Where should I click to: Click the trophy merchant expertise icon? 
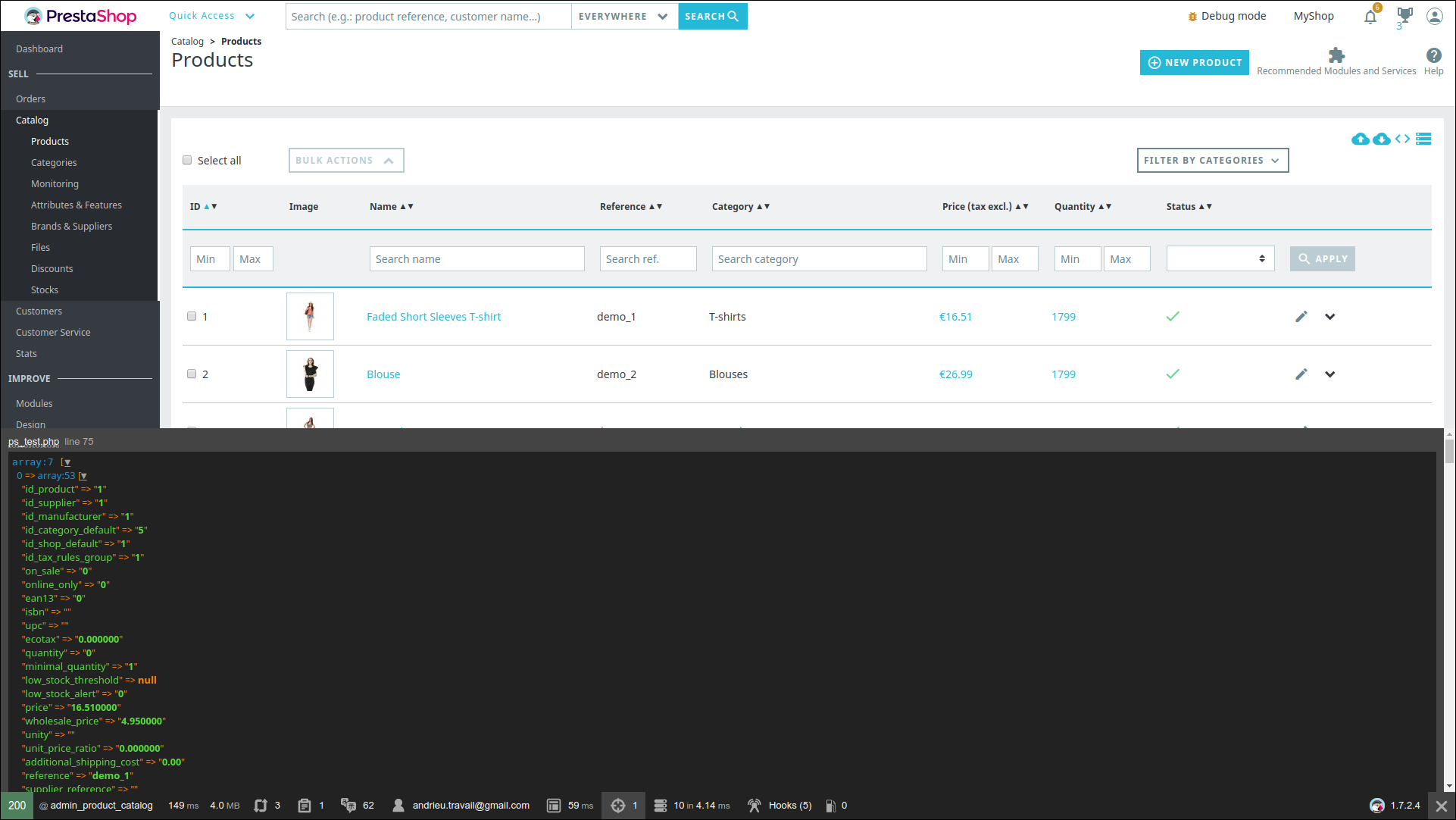[x=1404, y=15]
